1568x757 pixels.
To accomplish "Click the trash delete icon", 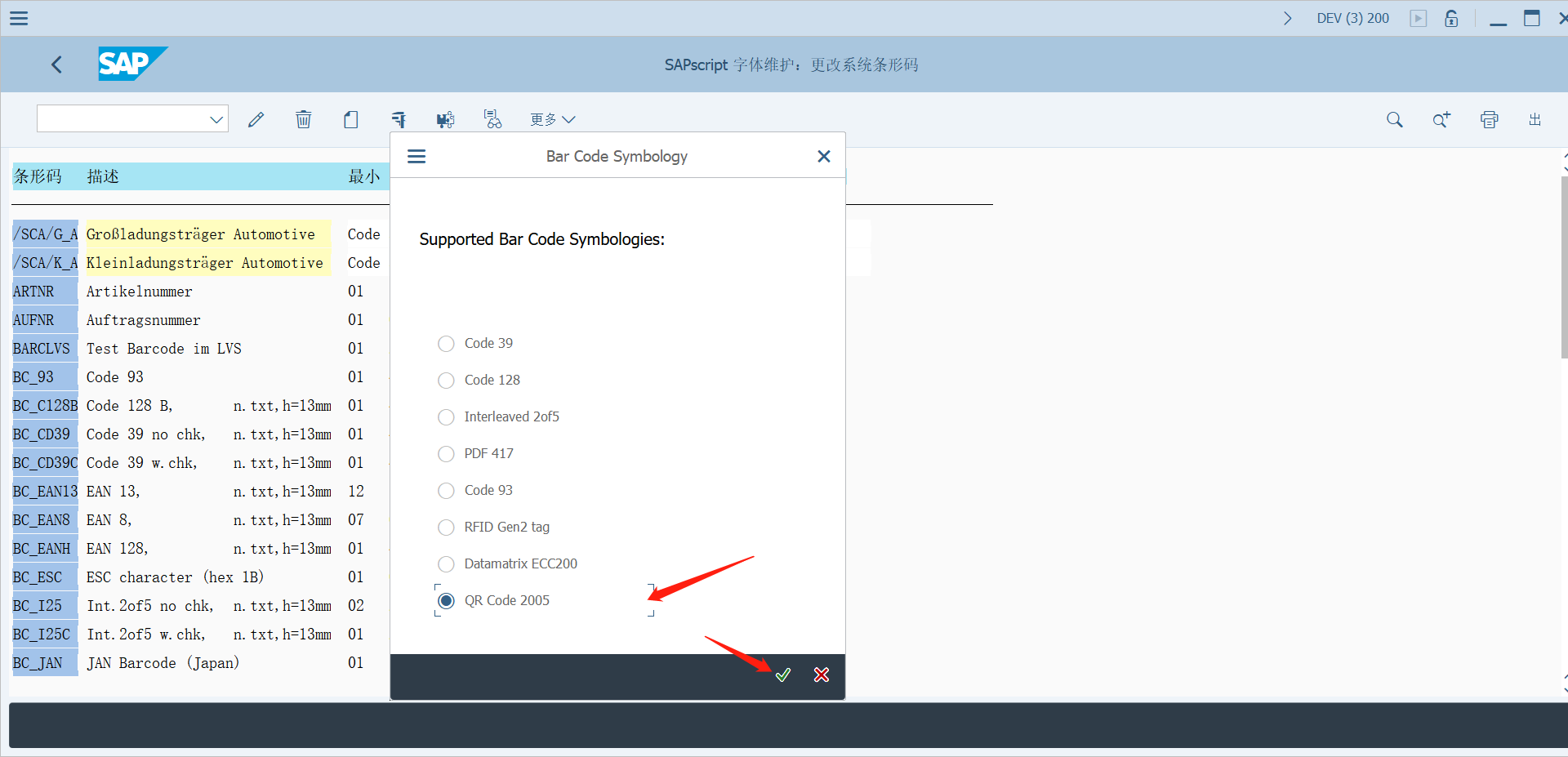I will pos(303,120).
